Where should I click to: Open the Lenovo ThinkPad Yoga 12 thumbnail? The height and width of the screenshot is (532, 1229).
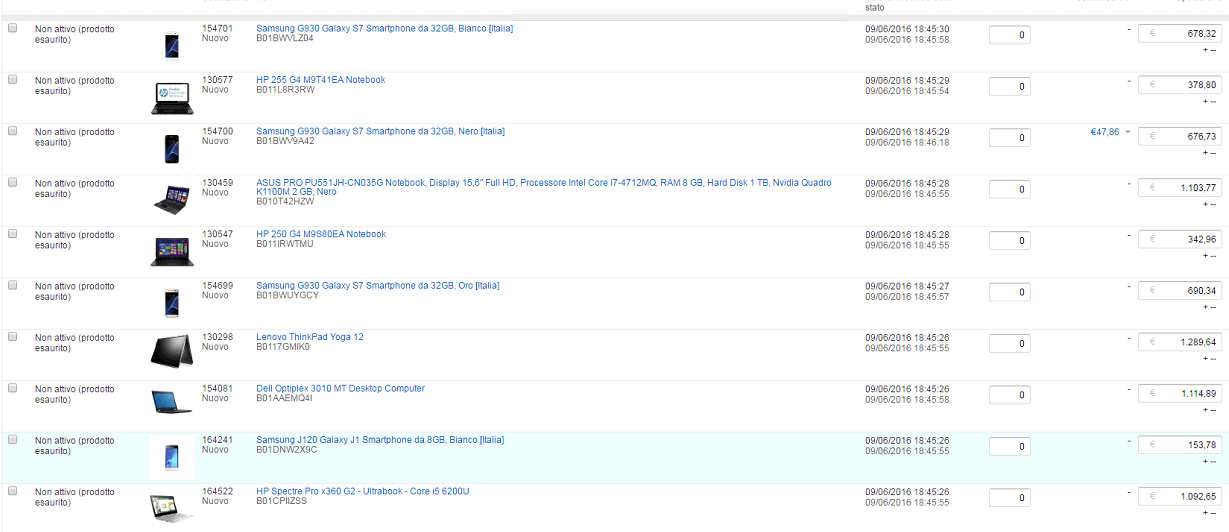click(x=172, y=350)
